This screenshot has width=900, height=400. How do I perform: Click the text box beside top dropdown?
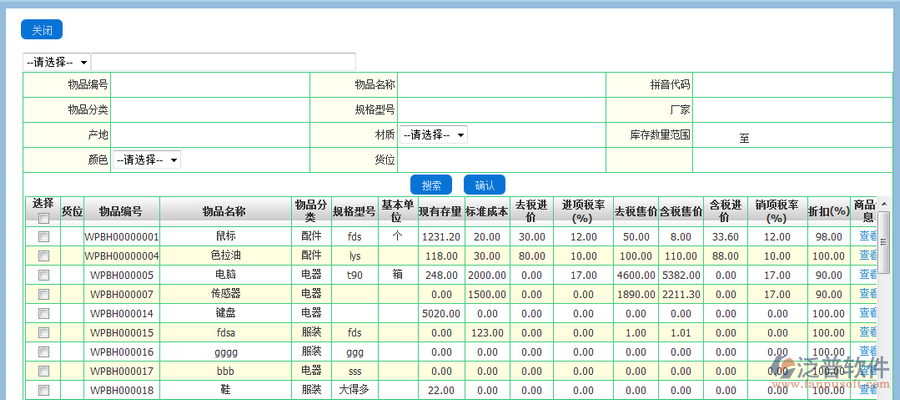pyautogui.click(x=223, y=62)
